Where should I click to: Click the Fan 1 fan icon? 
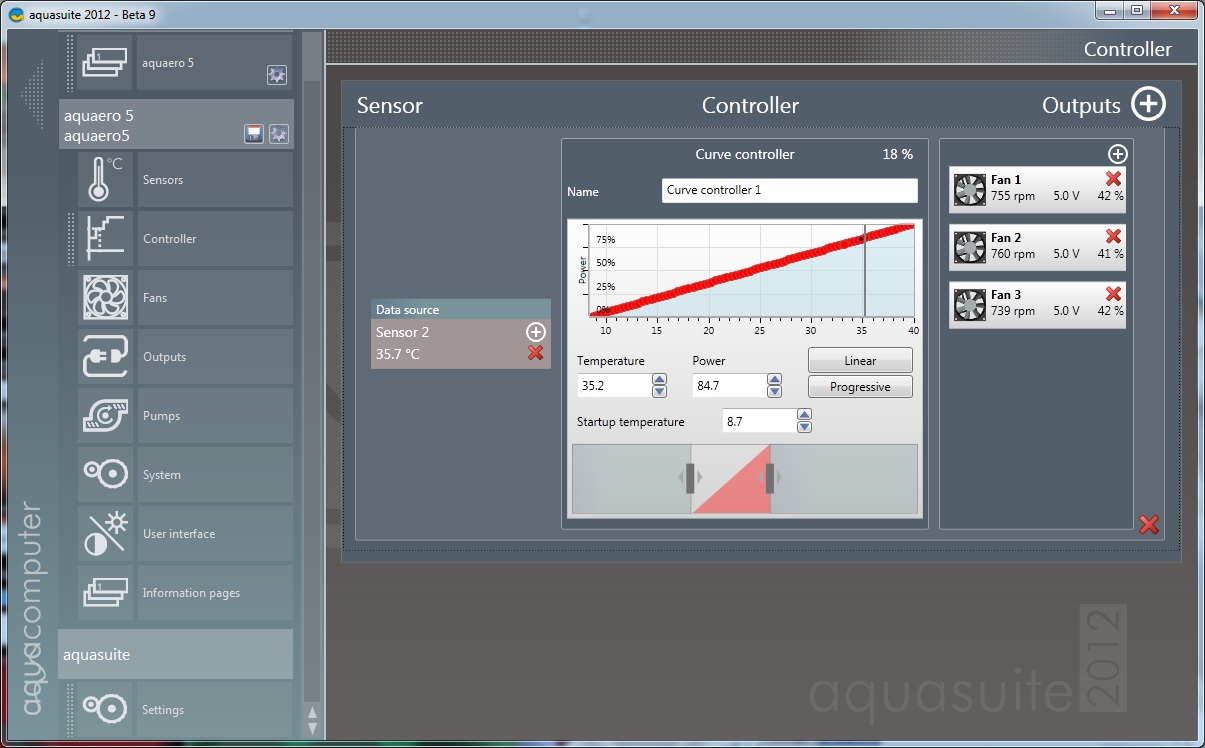pyautogui.click(x=969, y=189)
